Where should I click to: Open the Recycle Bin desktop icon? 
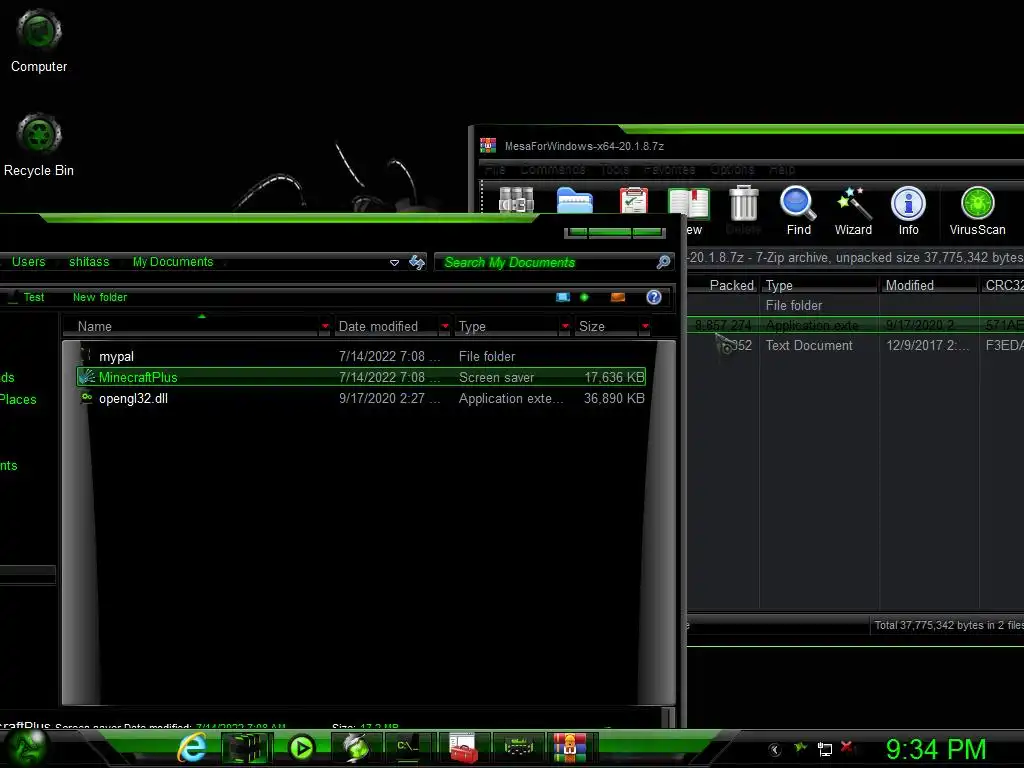[x=39, y=145]
